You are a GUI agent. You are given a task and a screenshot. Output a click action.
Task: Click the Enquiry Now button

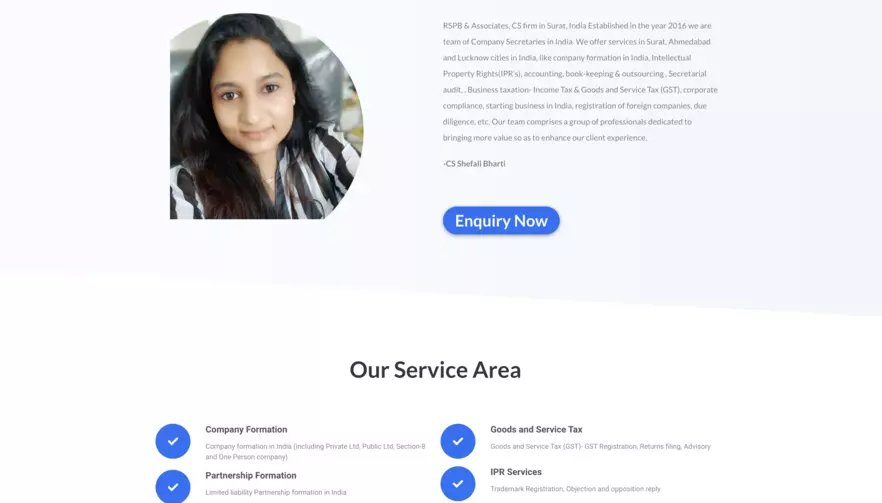[x=501, y=221]
